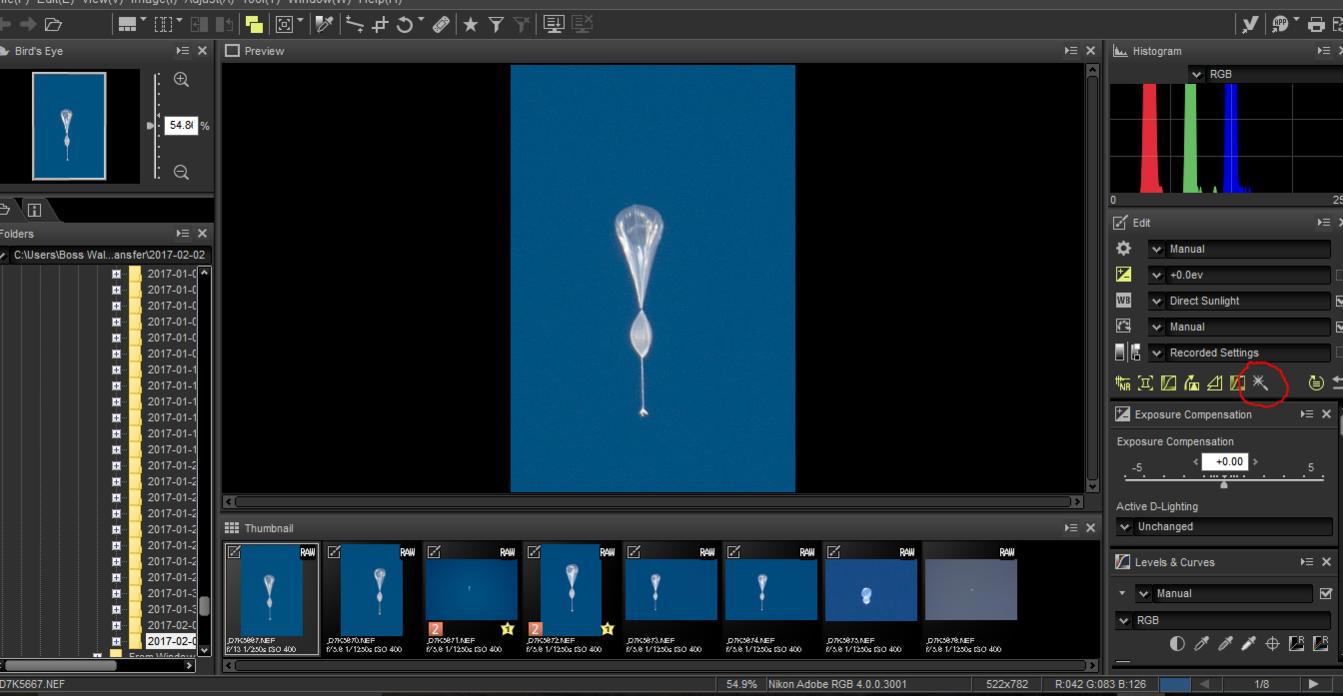
Task: Zoom in using Bird's Eye magnifier plus
Action: pos(181,80)
